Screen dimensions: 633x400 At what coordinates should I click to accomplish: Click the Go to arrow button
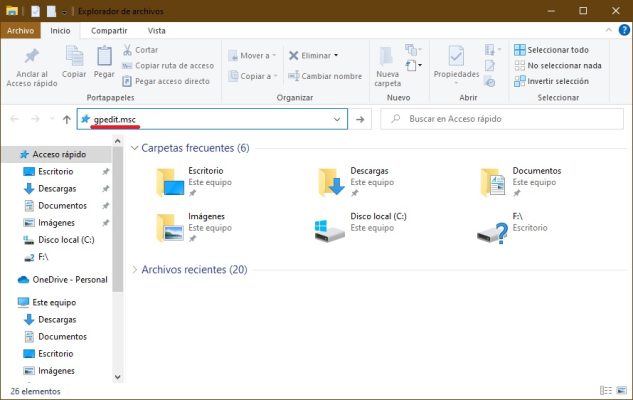click(360, 119)
